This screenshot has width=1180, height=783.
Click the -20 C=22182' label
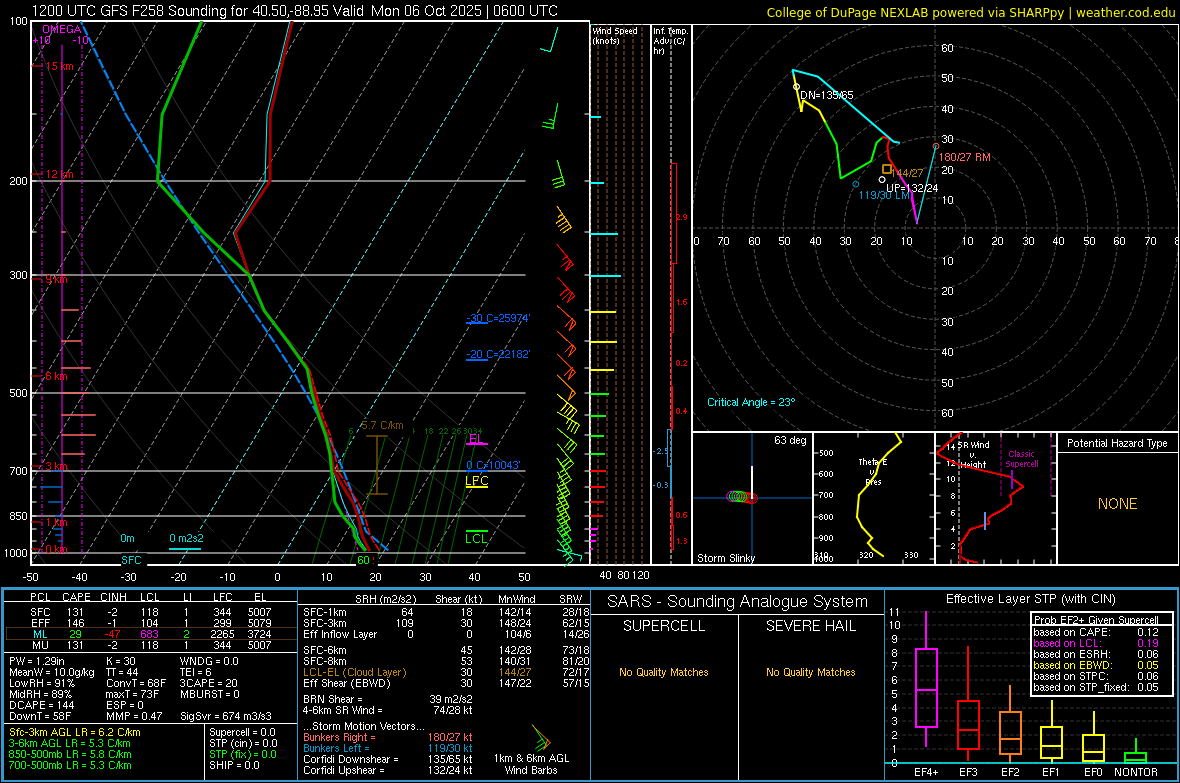point(498,354)
